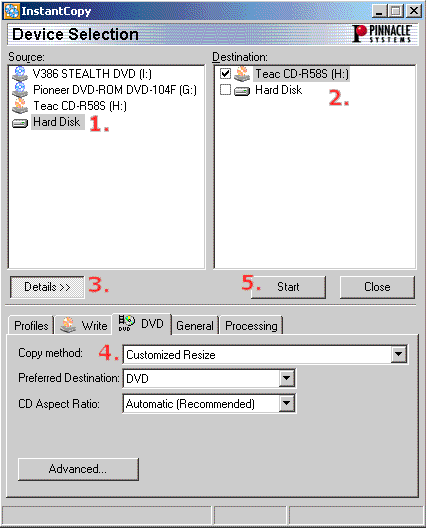Click the Teac burner icon in Destination list
The image size is (426, 528).
click(x=242, y=74)
